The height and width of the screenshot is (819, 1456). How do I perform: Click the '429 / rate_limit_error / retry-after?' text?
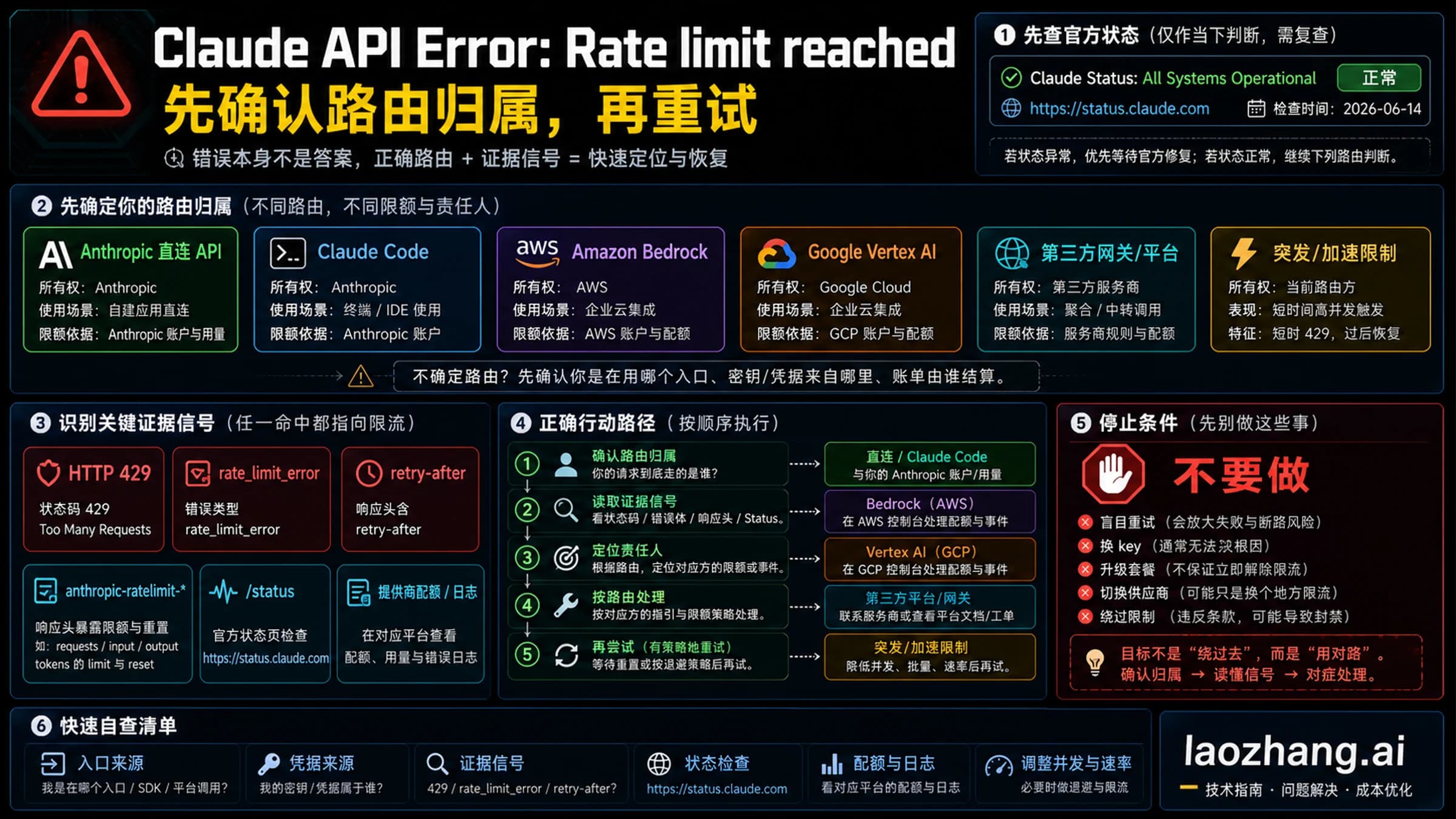pyautogui.click(x=522, y=789)
